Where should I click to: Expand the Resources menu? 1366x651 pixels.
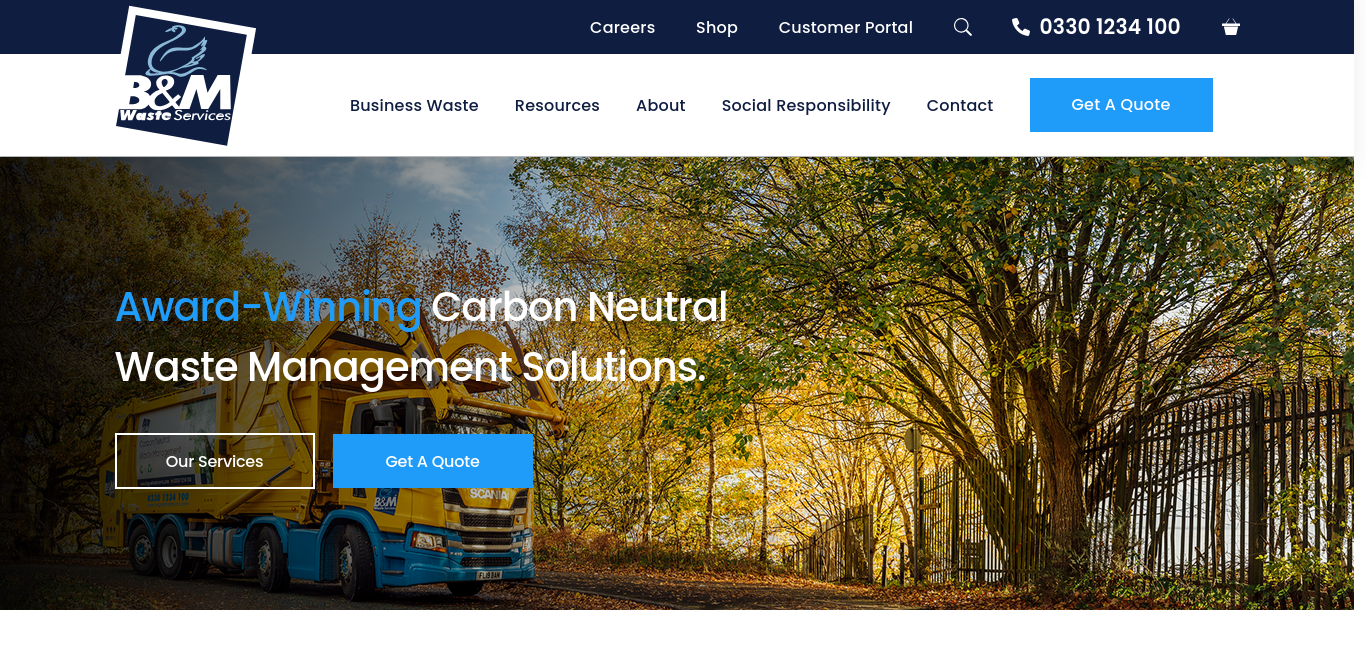(x=557, y=105)
